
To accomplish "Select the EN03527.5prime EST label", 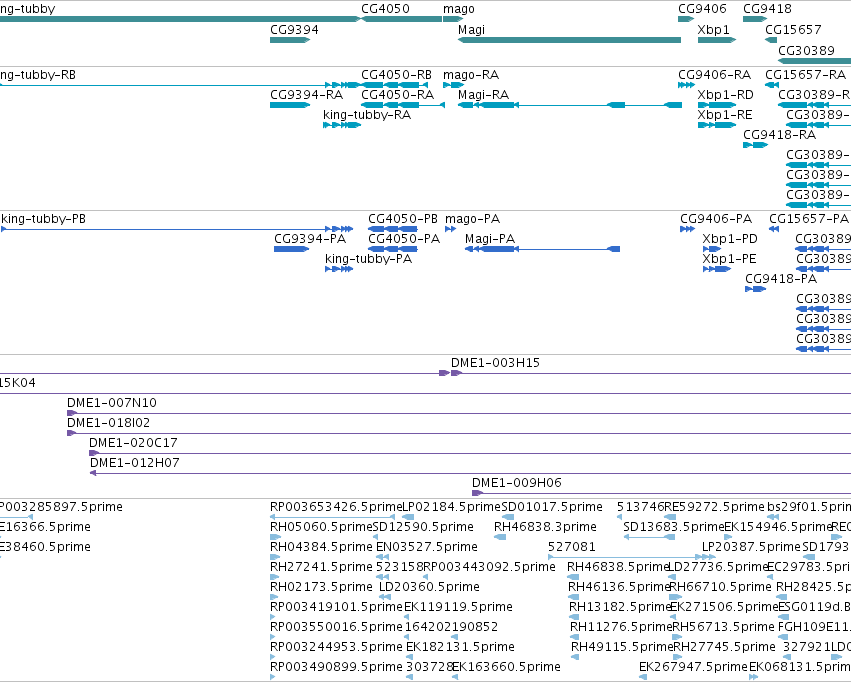I will click(427, 547).
